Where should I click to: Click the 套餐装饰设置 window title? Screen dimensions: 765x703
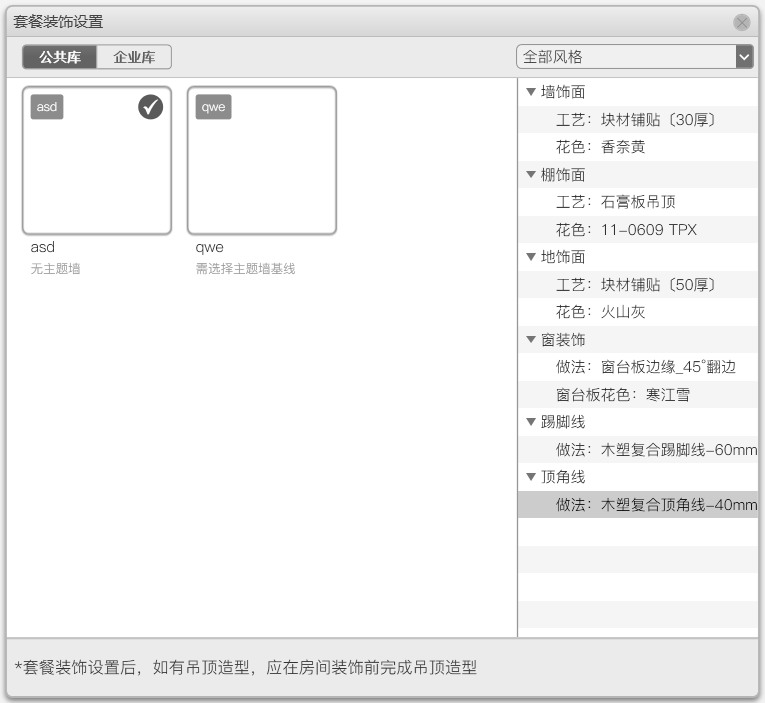click(58, 22)
